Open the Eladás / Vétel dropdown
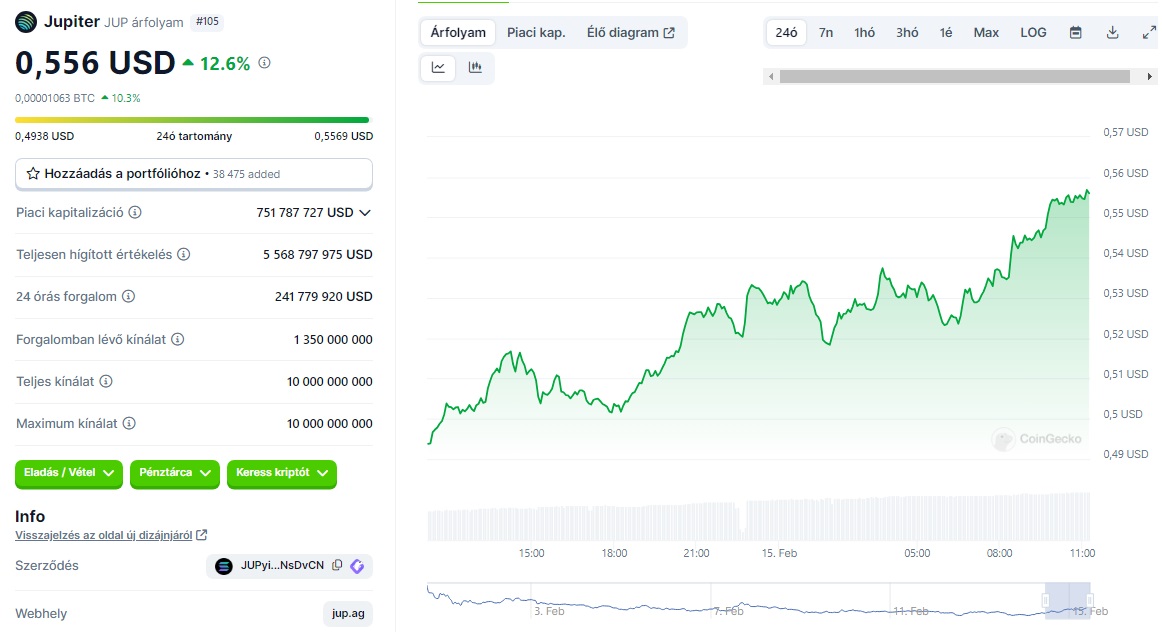The width and height of the screenshot is (1162, 632). [x=69, y=473]
